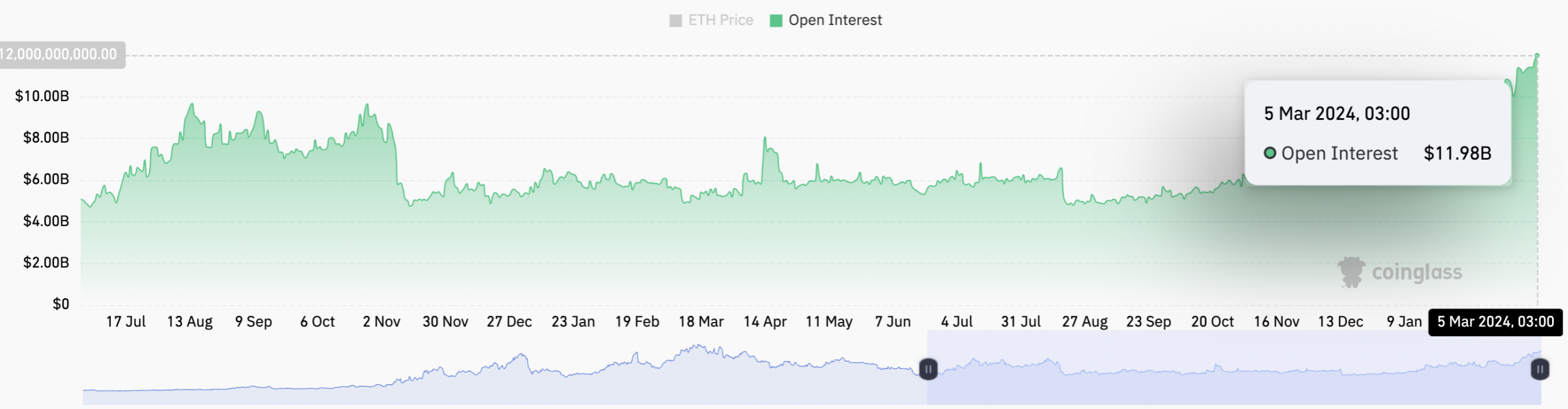Click the 14 Apr date axis label

point(765,322)
